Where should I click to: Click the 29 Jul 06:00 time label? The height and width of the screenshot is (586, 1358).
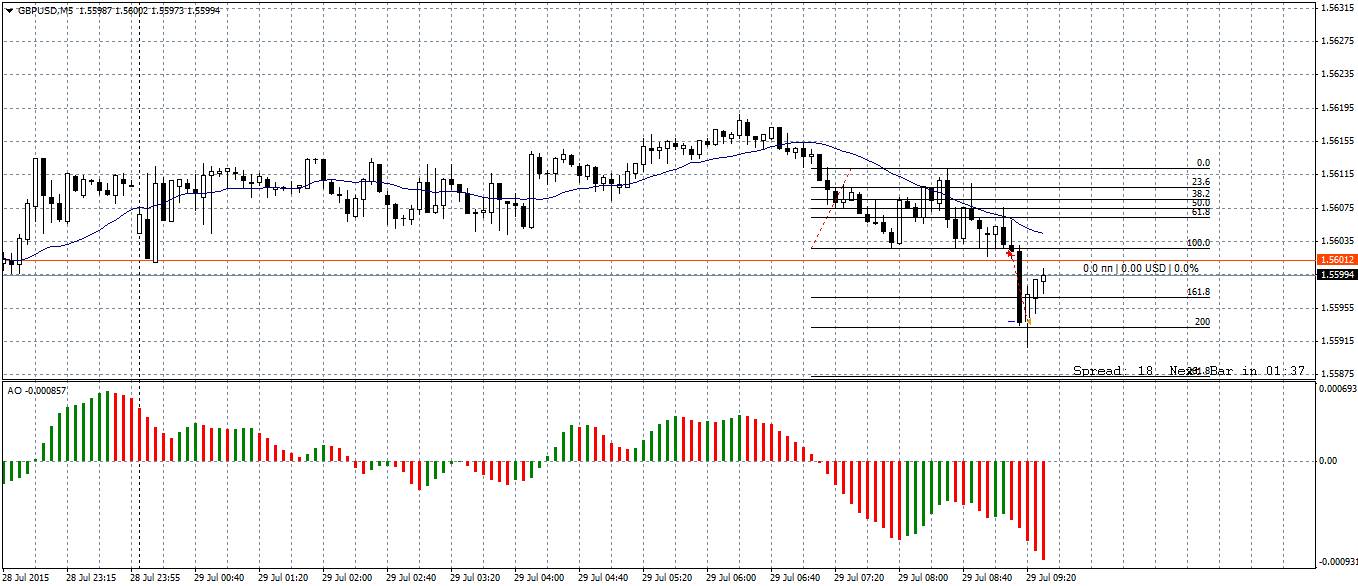pos(731,578)
